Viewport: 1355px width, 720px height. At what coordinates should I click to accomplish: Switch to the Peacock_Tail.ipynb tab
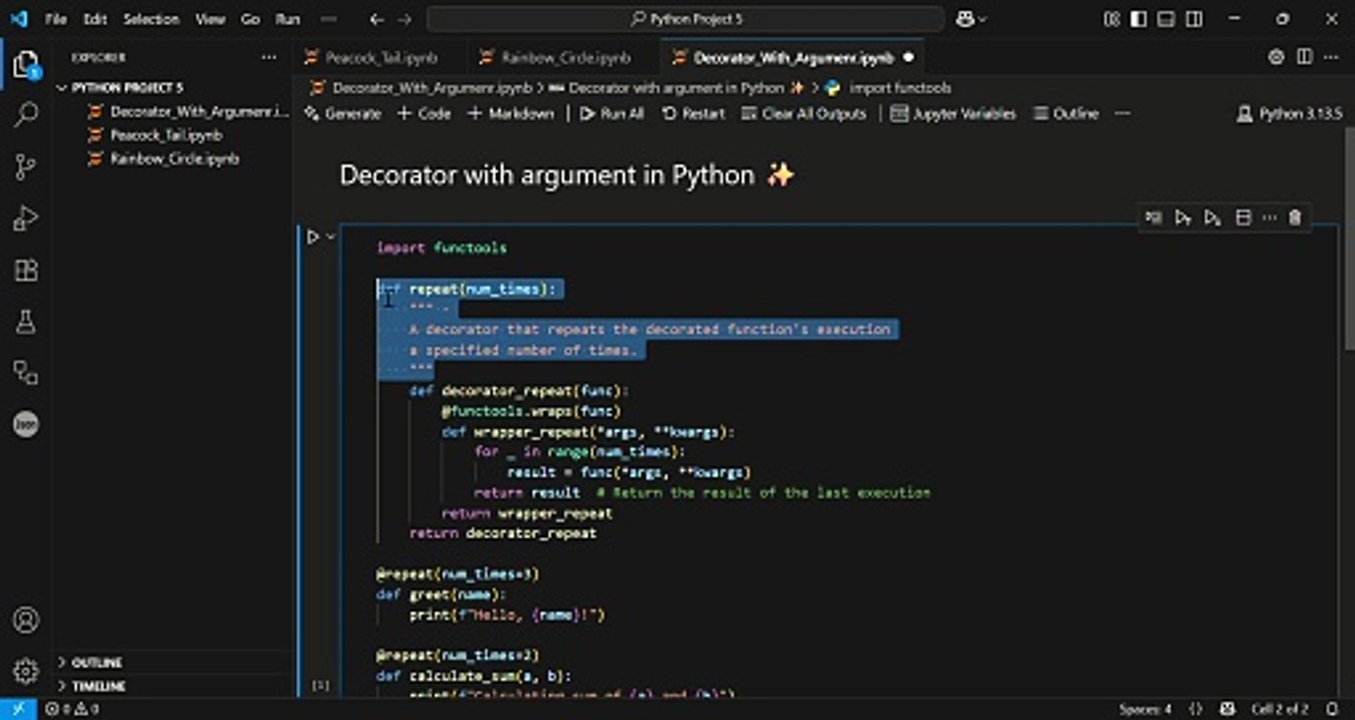point(381,58)
